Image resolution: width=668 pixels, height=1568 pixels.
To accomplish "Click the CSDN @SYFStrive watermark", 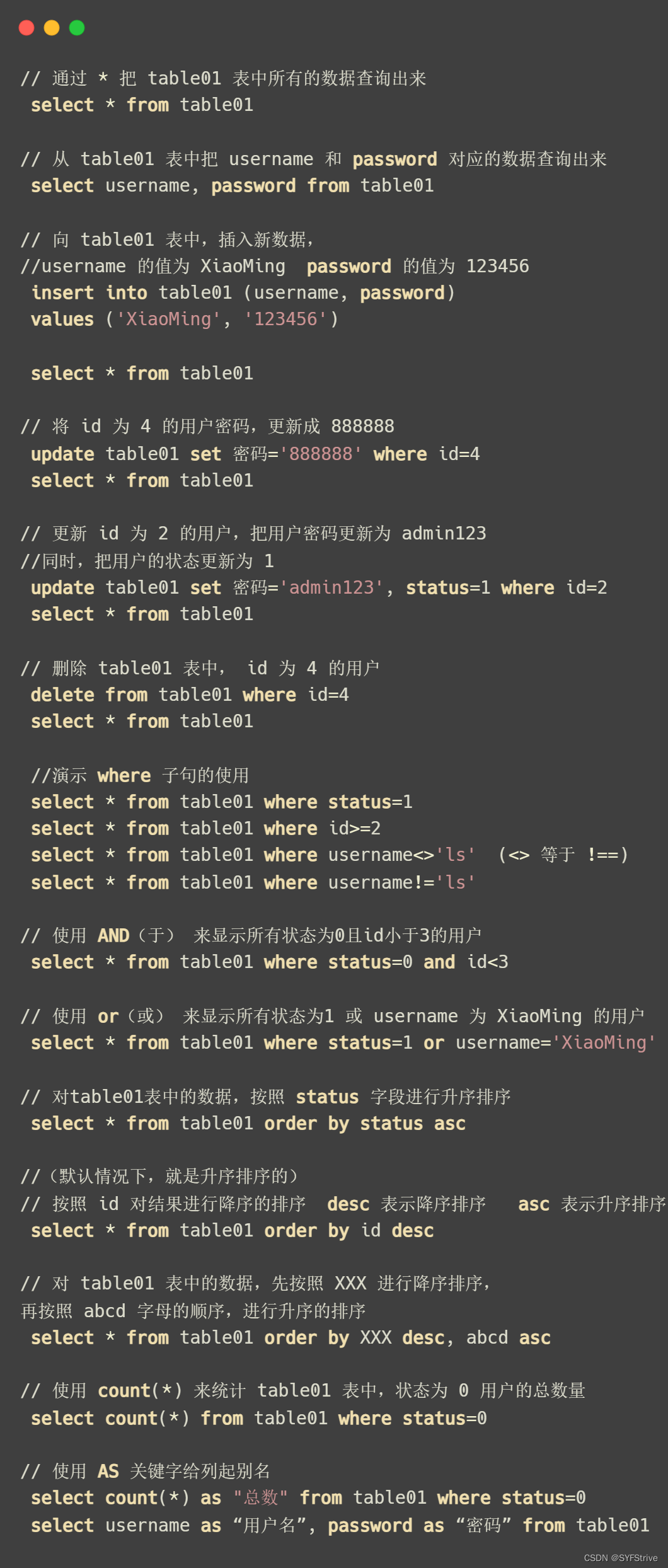I will (x=621, y=1557).
